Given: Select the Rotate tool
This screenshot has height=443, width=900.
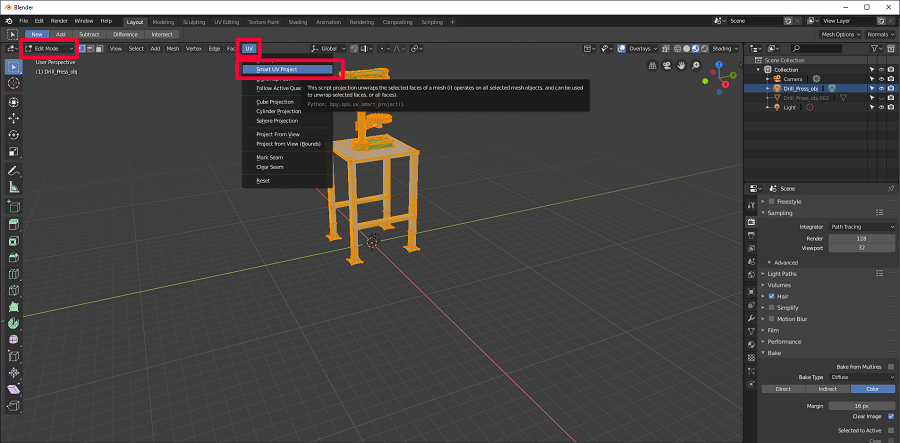Looking at the screenshot, I should 14,135.
